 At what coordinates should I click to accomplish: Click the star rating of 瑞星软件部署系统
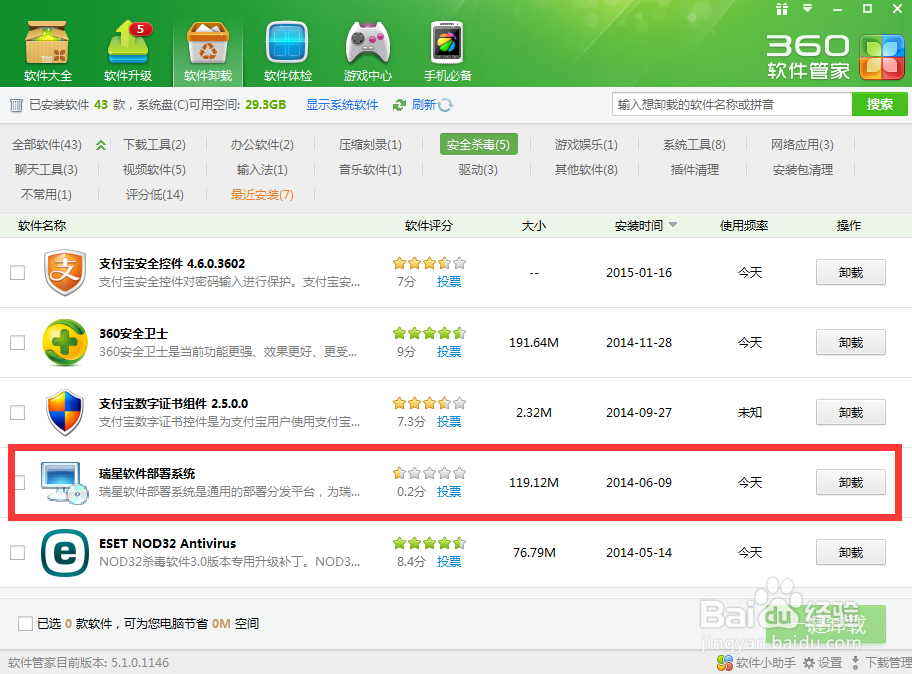[x=429, y=473]
